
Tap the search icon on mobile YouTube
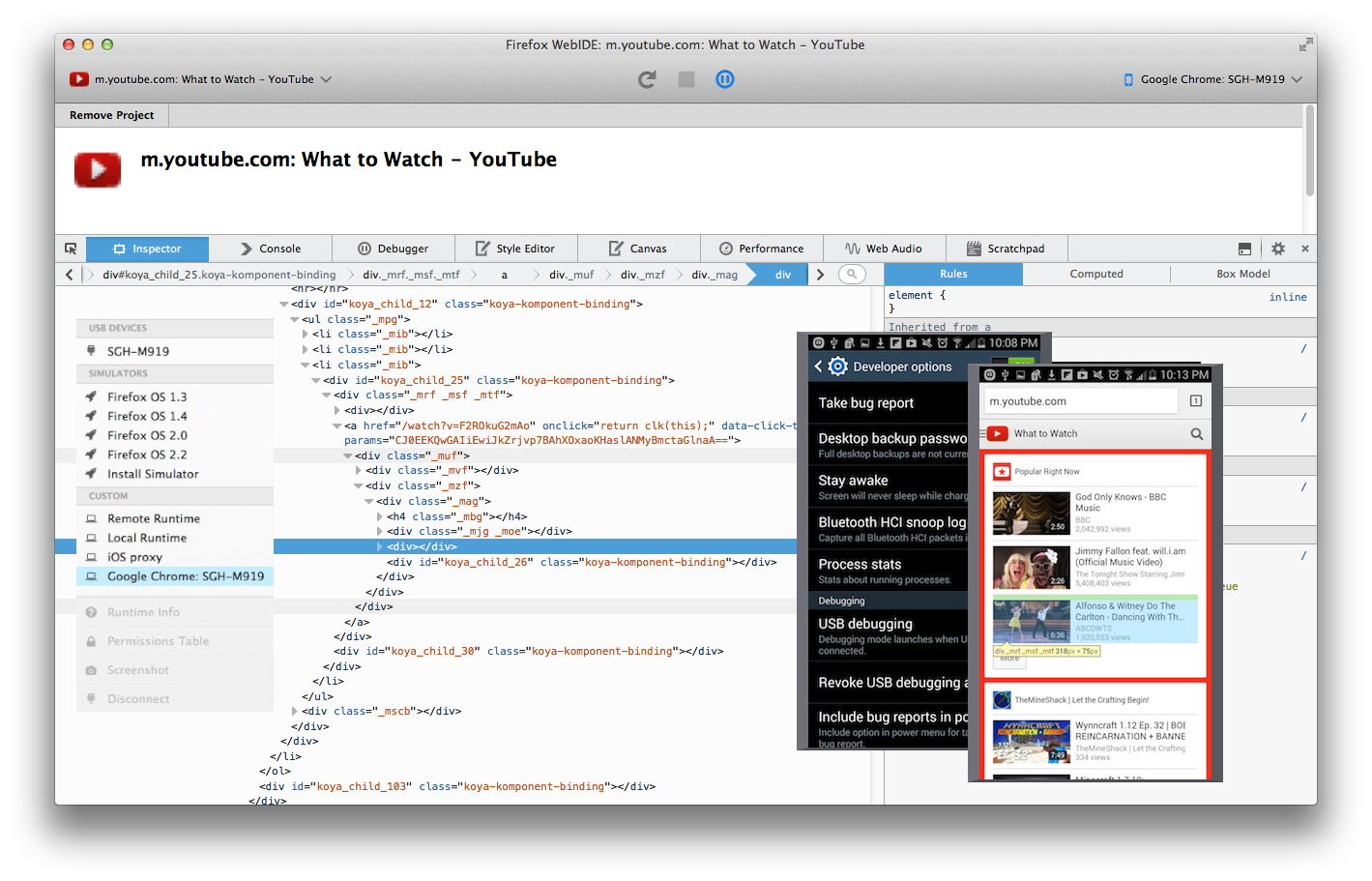1197,434
